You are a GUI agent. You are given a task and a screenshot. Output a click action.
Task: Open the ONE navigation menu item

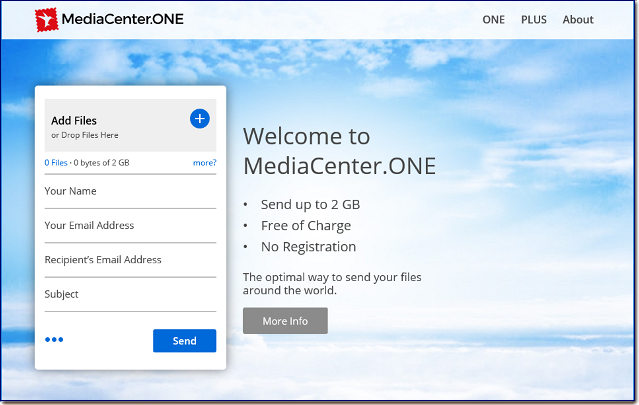click(x=493, y=20)
